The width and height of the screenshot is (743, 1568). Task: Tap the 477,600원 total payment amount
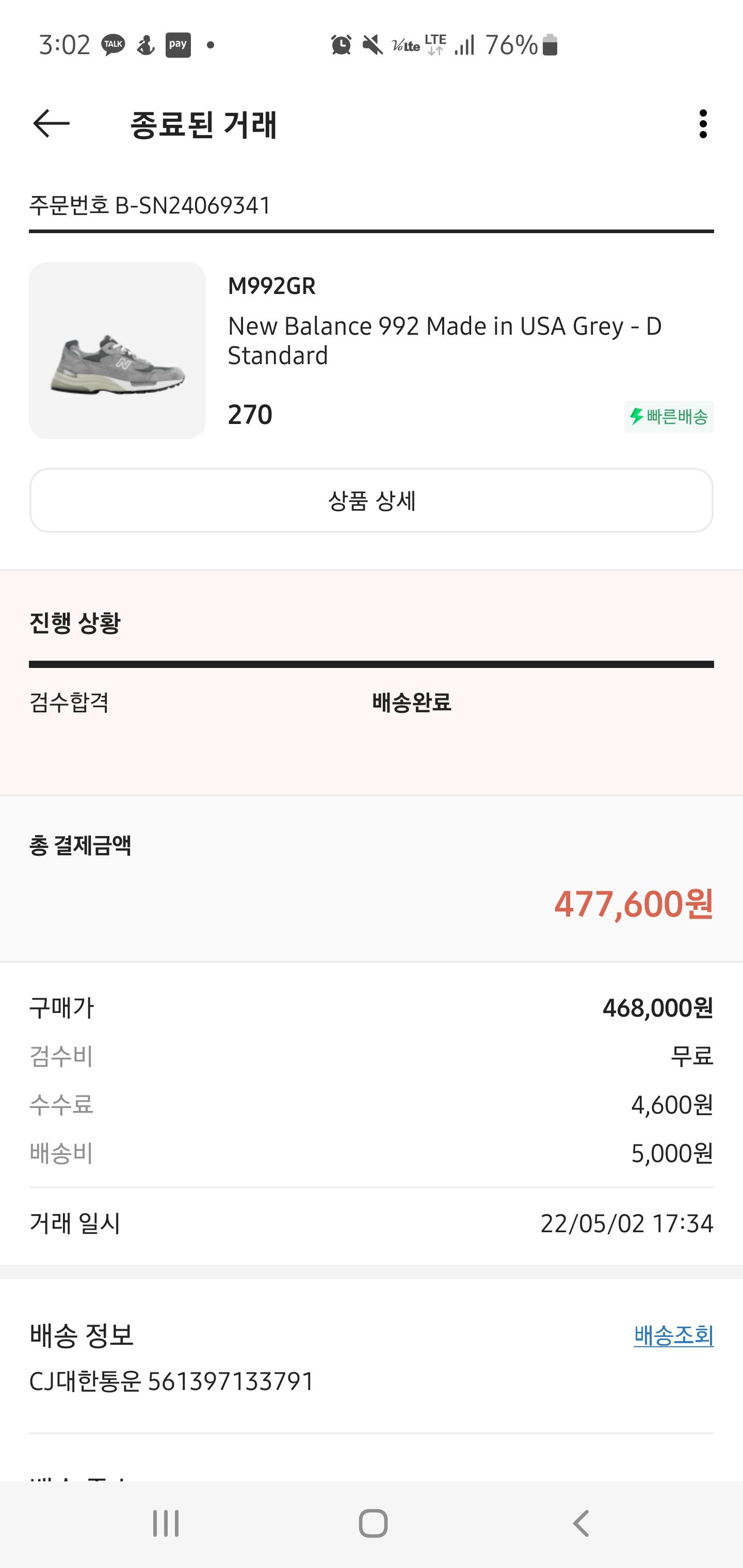tap(634, 904)
